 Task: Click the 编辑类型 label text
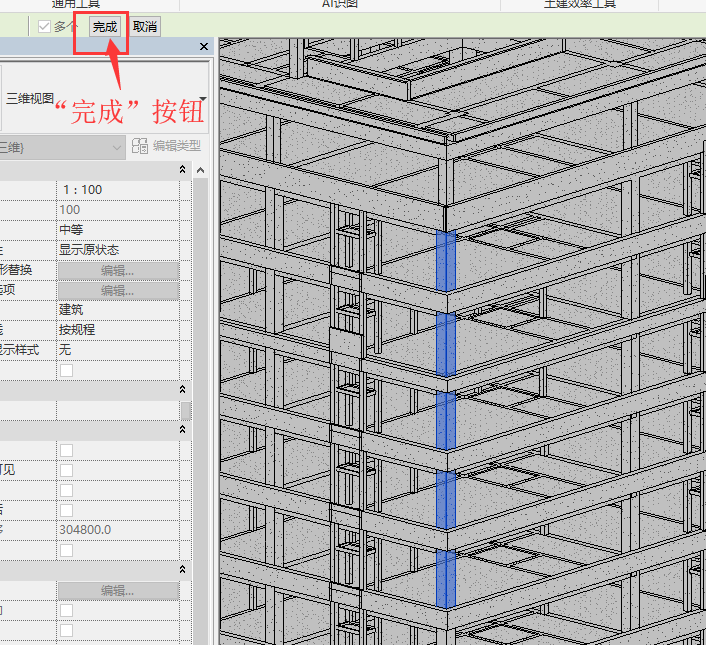[176, 146]
